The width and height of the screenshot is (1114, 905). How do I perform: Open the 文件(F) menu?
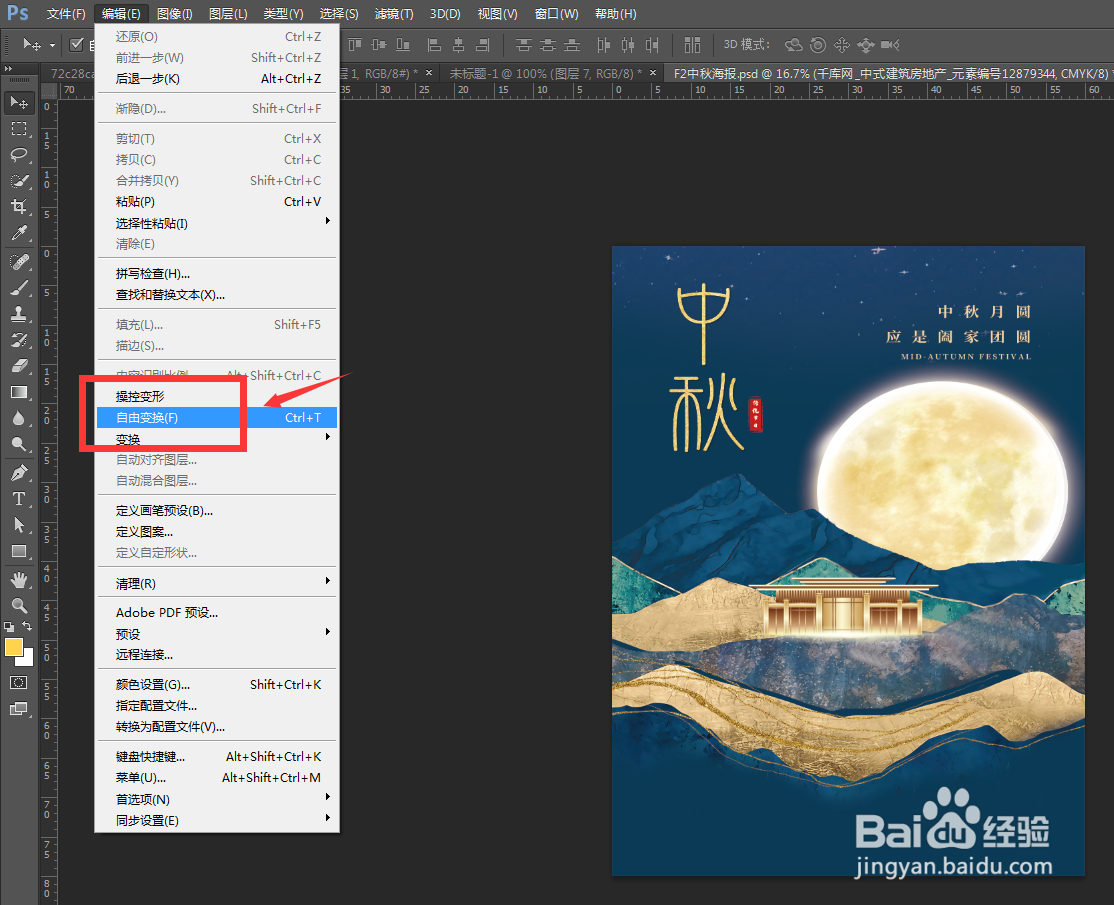(66, 13)
